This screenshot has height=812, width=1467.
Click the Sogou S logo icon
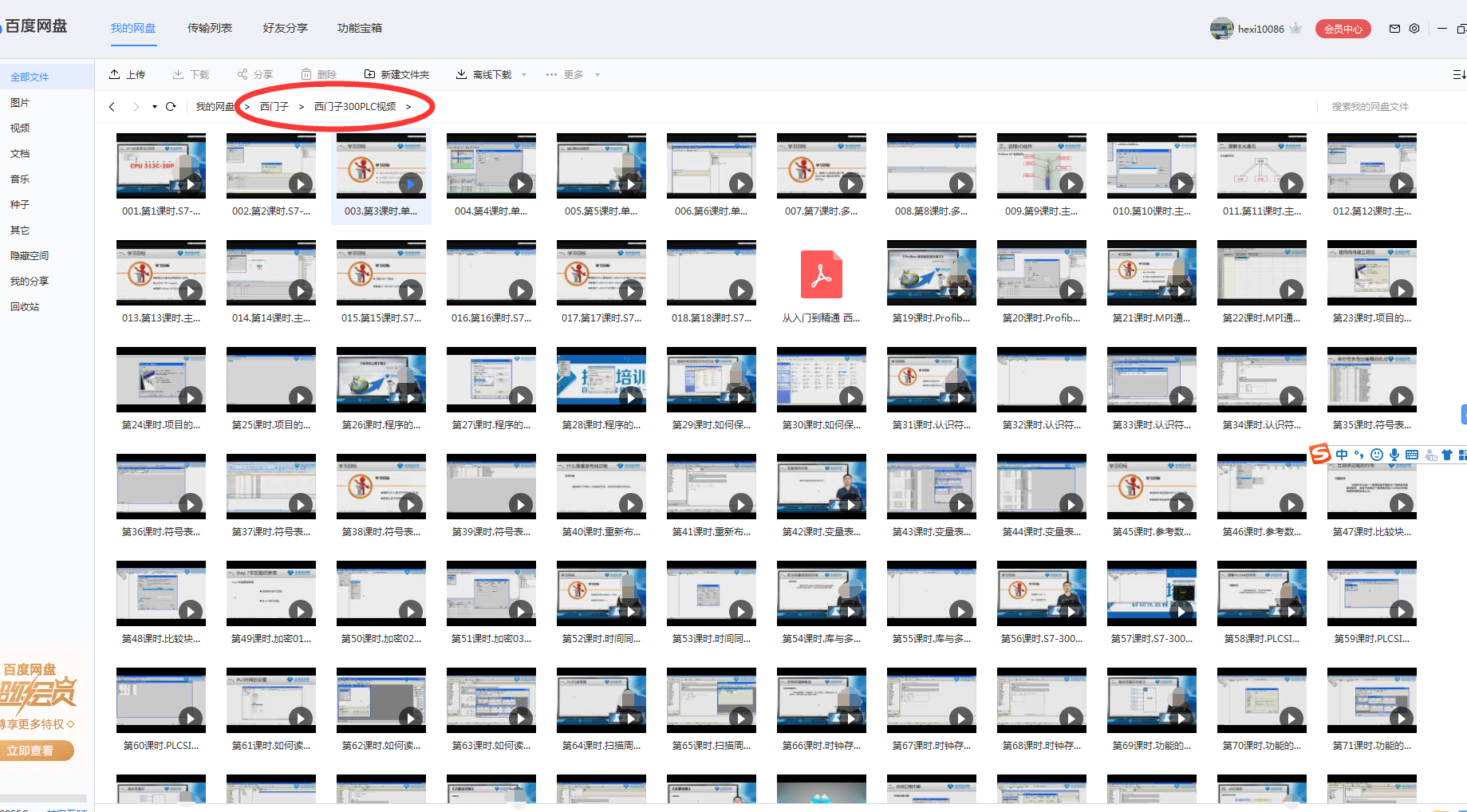pyautogui.click(x=1320, y=454)
